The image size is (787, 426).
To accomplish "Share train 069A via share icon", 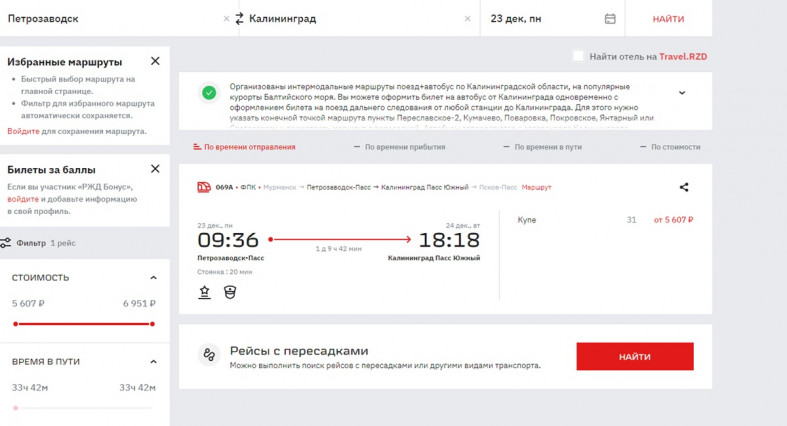I will point(684,187).
